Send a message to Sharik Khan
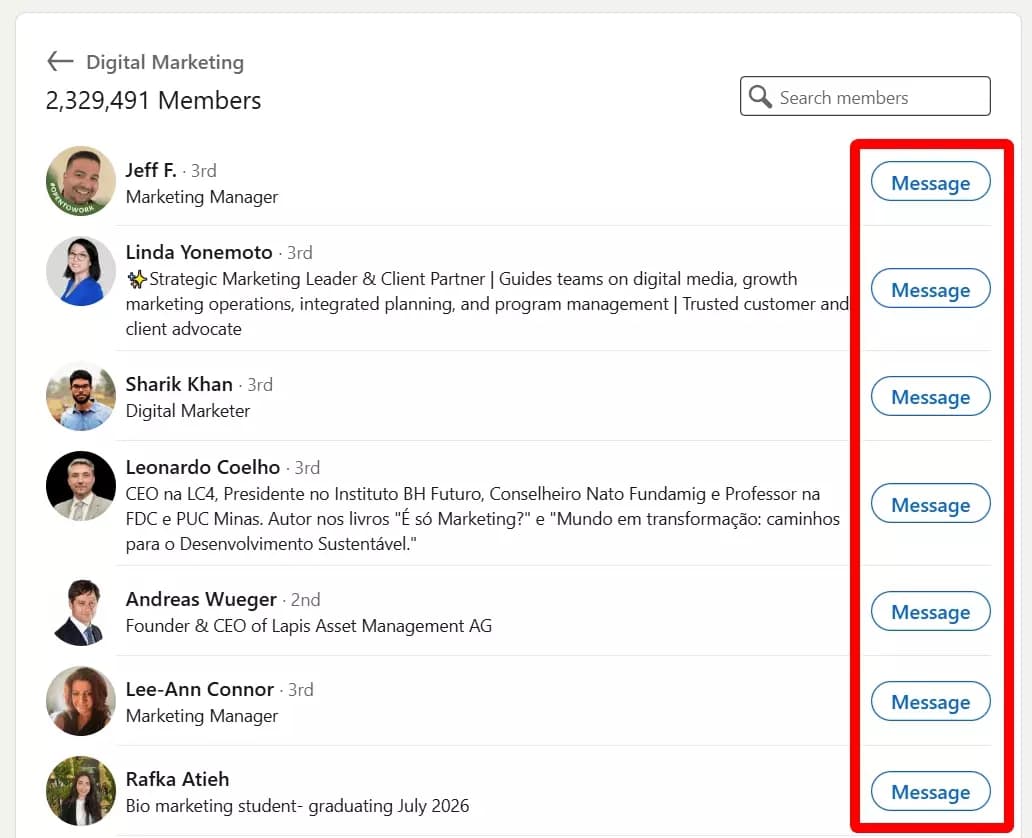This screenshot has height=838, width=1032. point(930,397)
